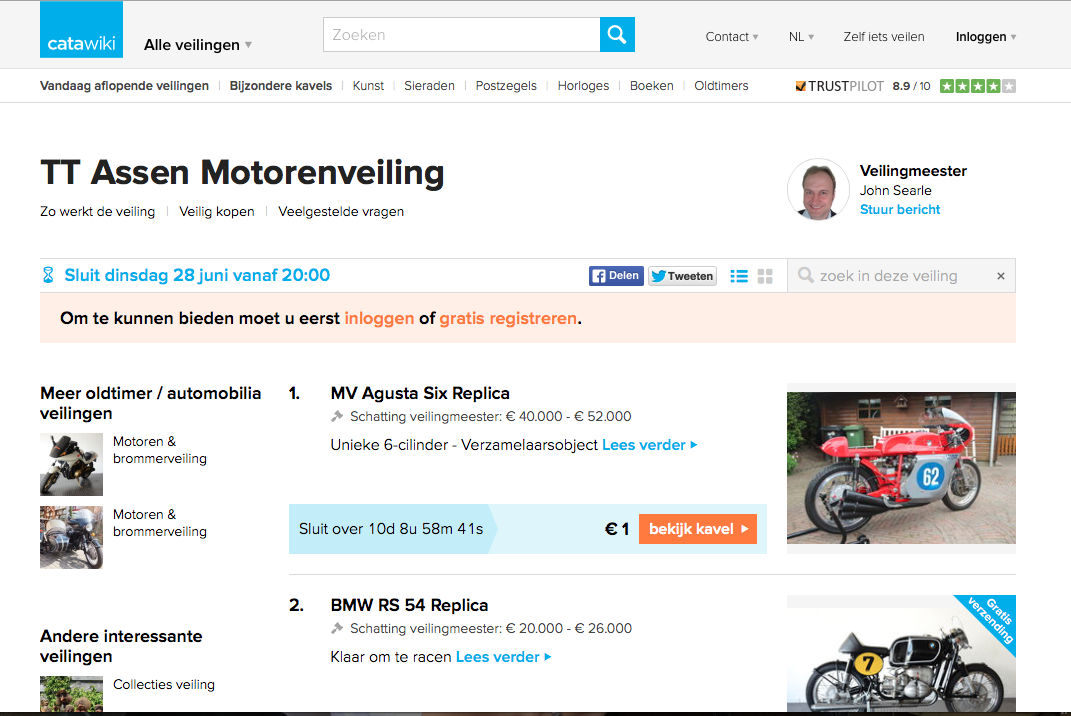Click the bekijk kavel button
This screenshot has height=716, width=1071.
pyautogui.click(x=697, y=528)
